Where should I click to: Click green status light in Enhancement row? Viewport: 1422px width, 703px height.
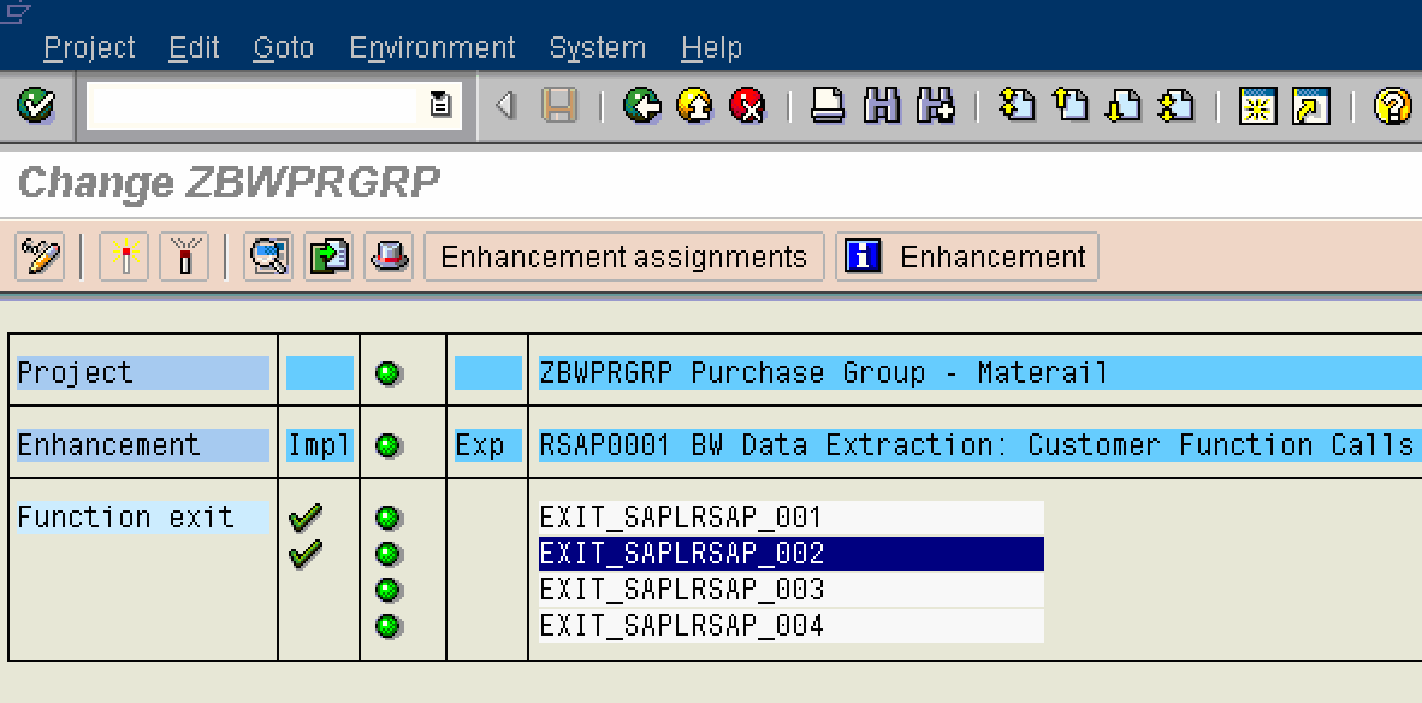click(388, 446)
